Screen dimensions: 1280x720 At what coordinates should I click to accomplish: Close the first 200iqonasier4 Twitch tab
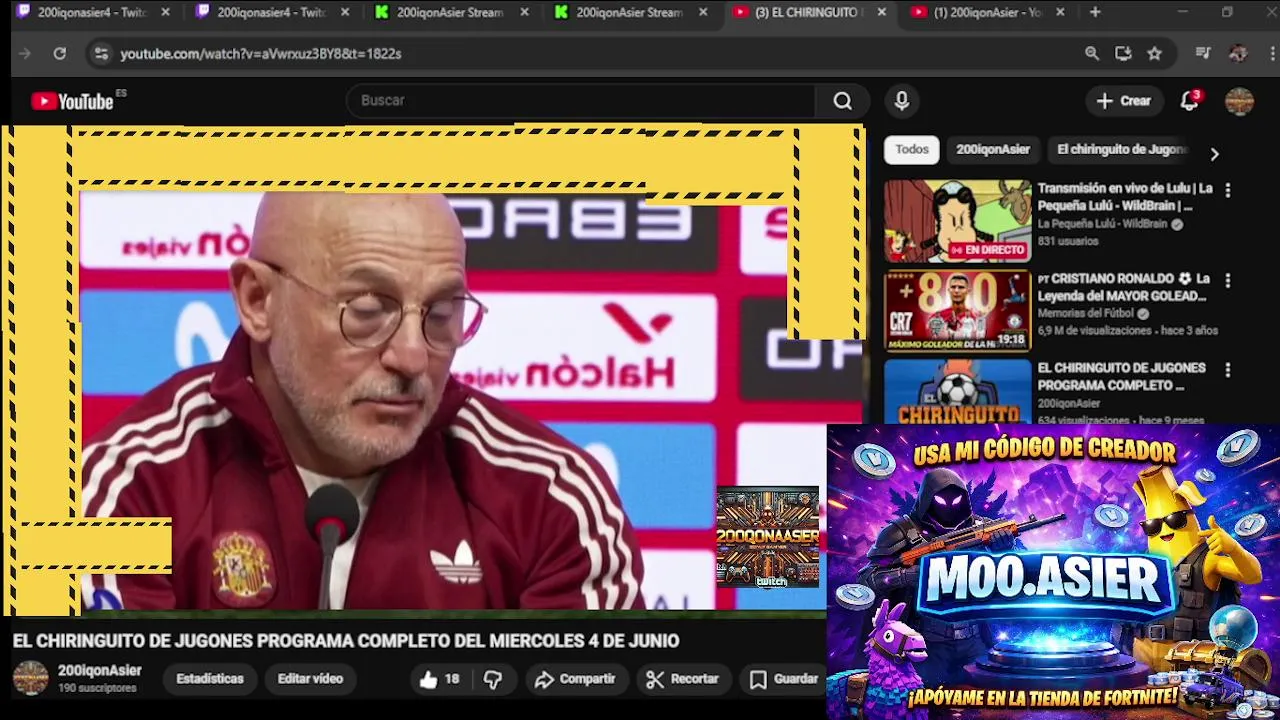point(165,12)
